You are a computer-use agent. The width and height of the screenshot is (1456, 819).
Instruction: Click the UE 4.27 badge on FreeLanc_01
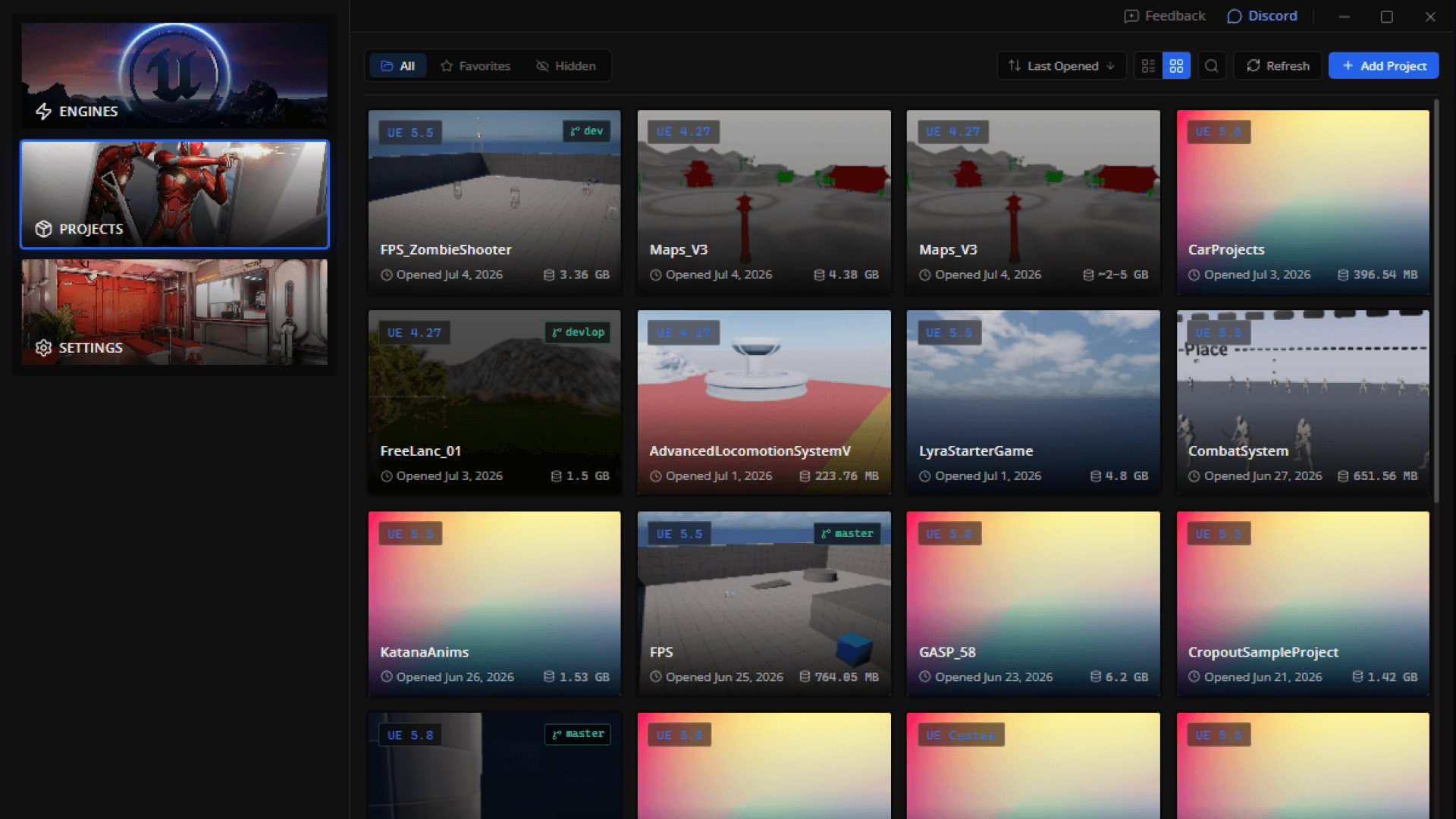coord(414,333)
